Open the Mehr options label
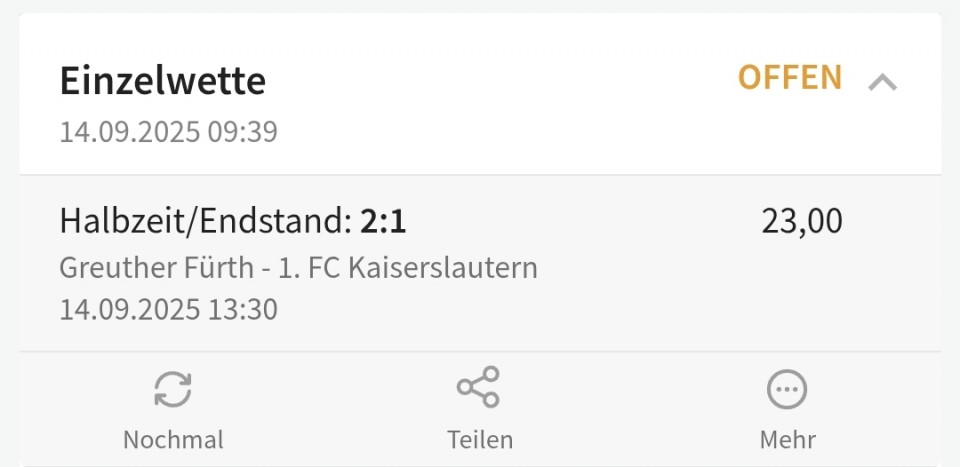 787,440
